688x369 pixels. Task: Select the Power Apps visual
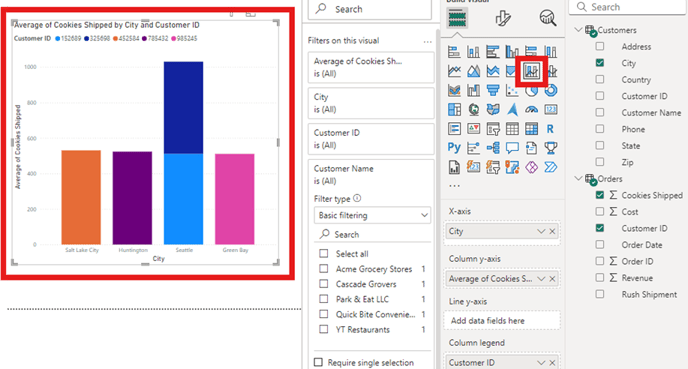[531, 167]
